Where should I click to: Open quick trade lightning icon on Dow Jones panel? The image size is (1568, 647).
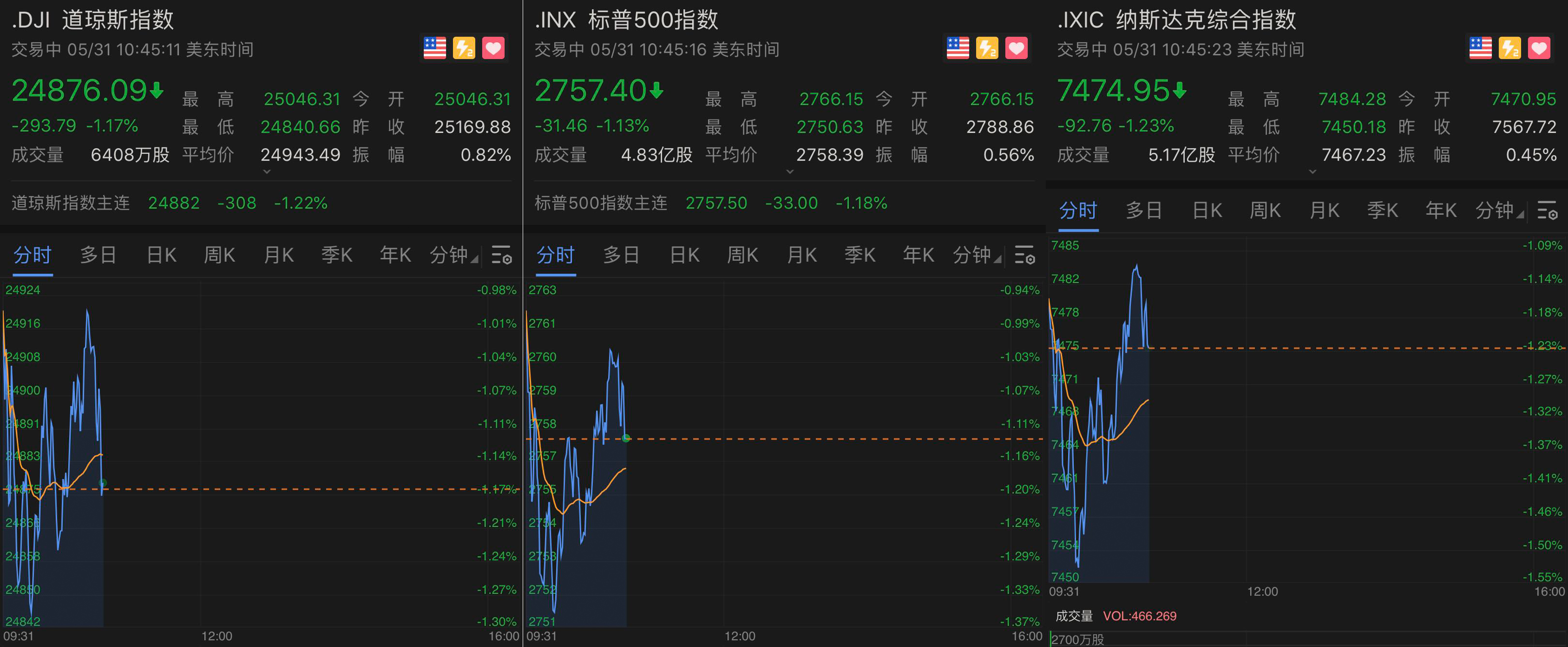click(x=464, y=47)
